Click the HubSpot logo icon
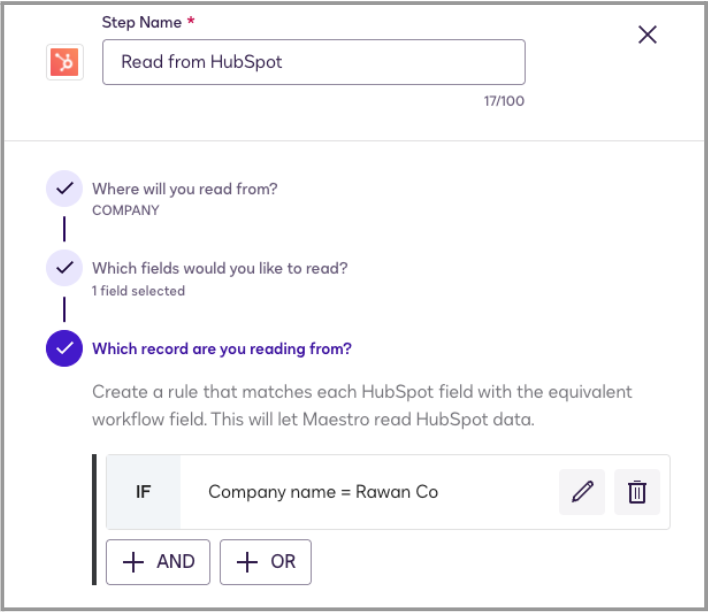The width and height of the screenshot is (709, 612). 65,62
